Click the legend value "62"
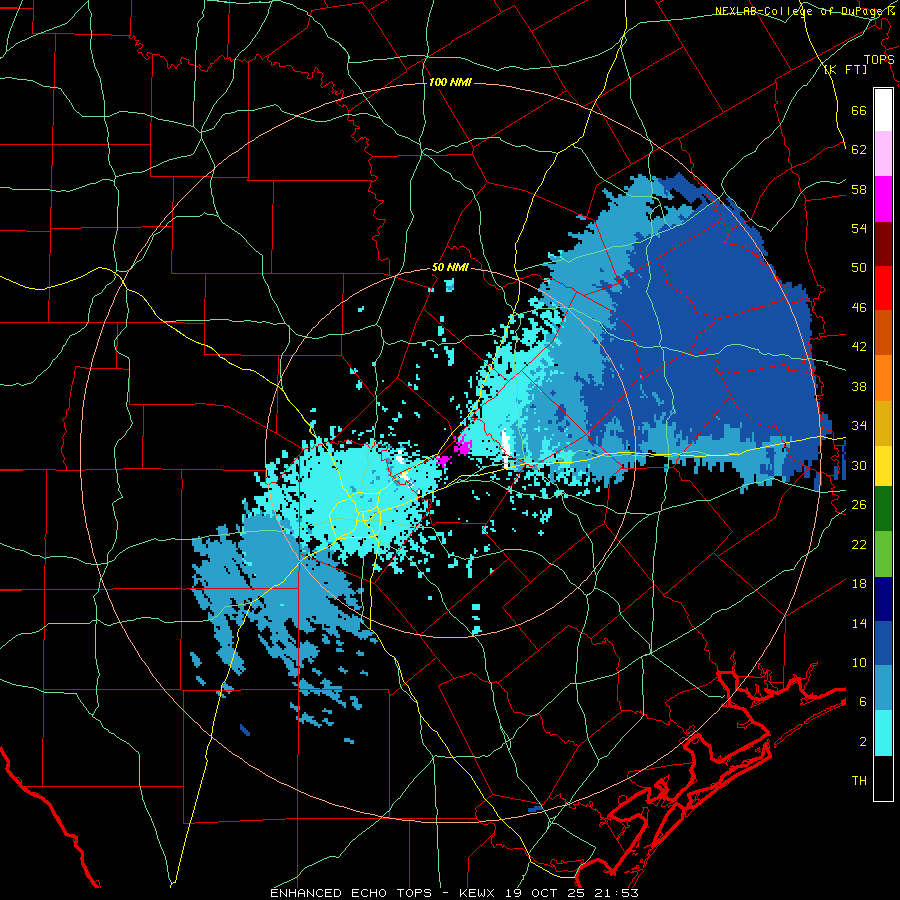This screenshot has width=900, height=900. tap(859, 149)
